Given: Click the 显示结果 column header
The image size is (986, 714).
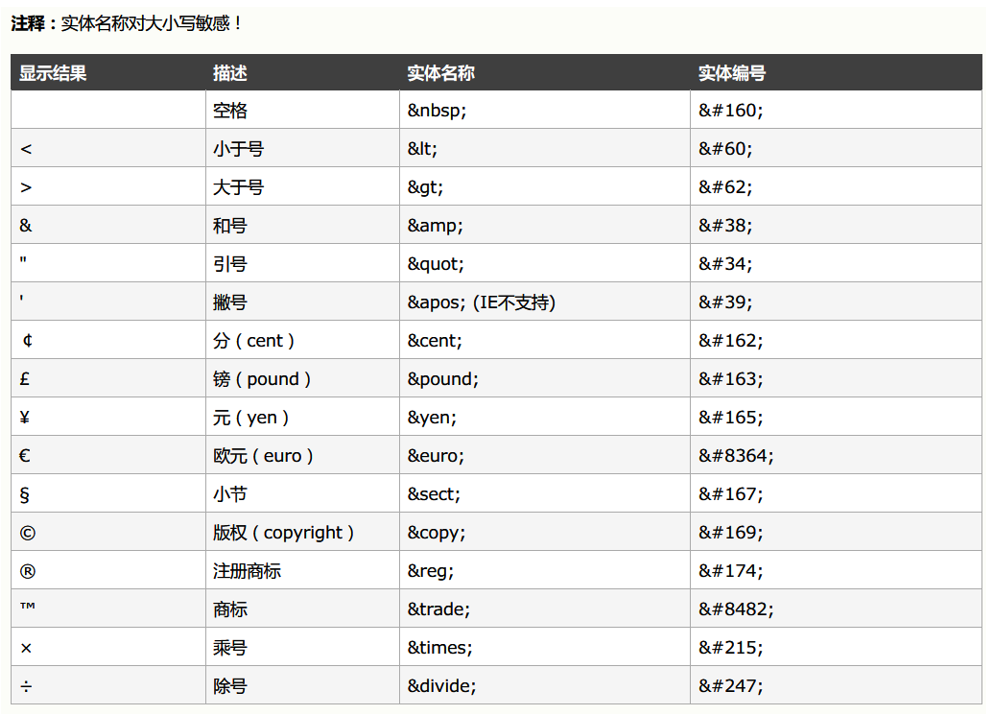Looking at the screenshot, I should [53, 73].
